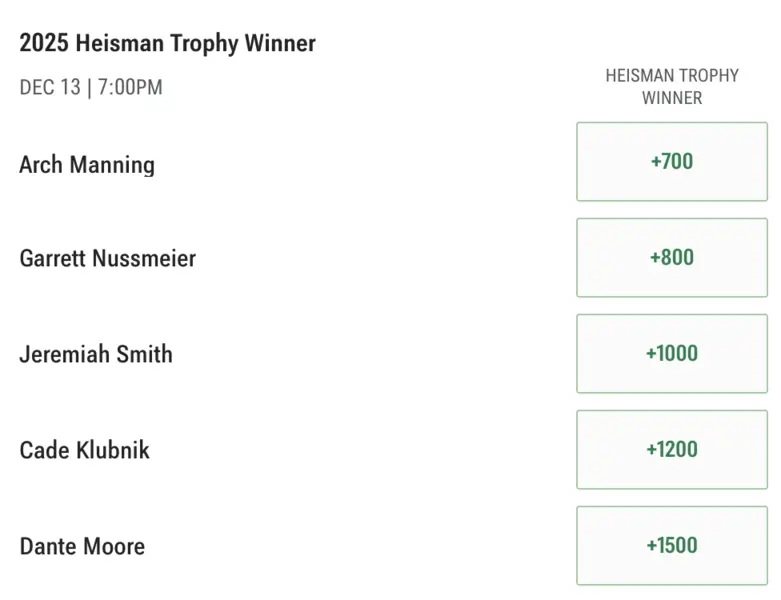Pick the +1200 odds button

671,449
